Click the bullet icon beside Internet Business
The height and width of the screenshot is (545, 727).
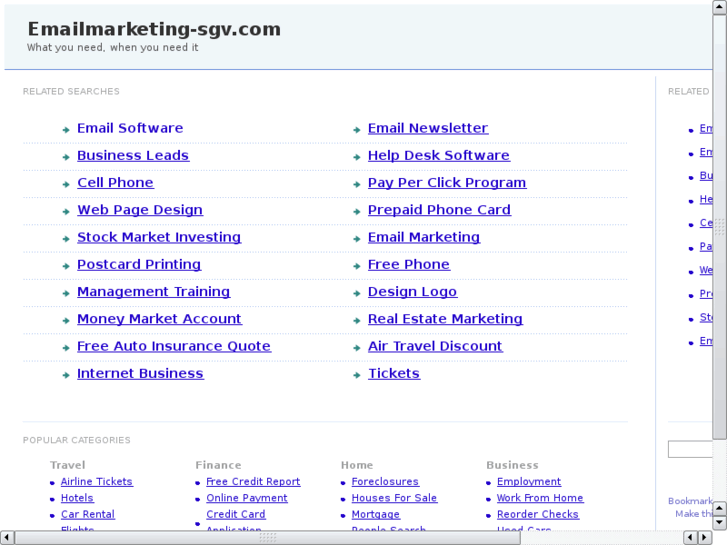[65, 374]
